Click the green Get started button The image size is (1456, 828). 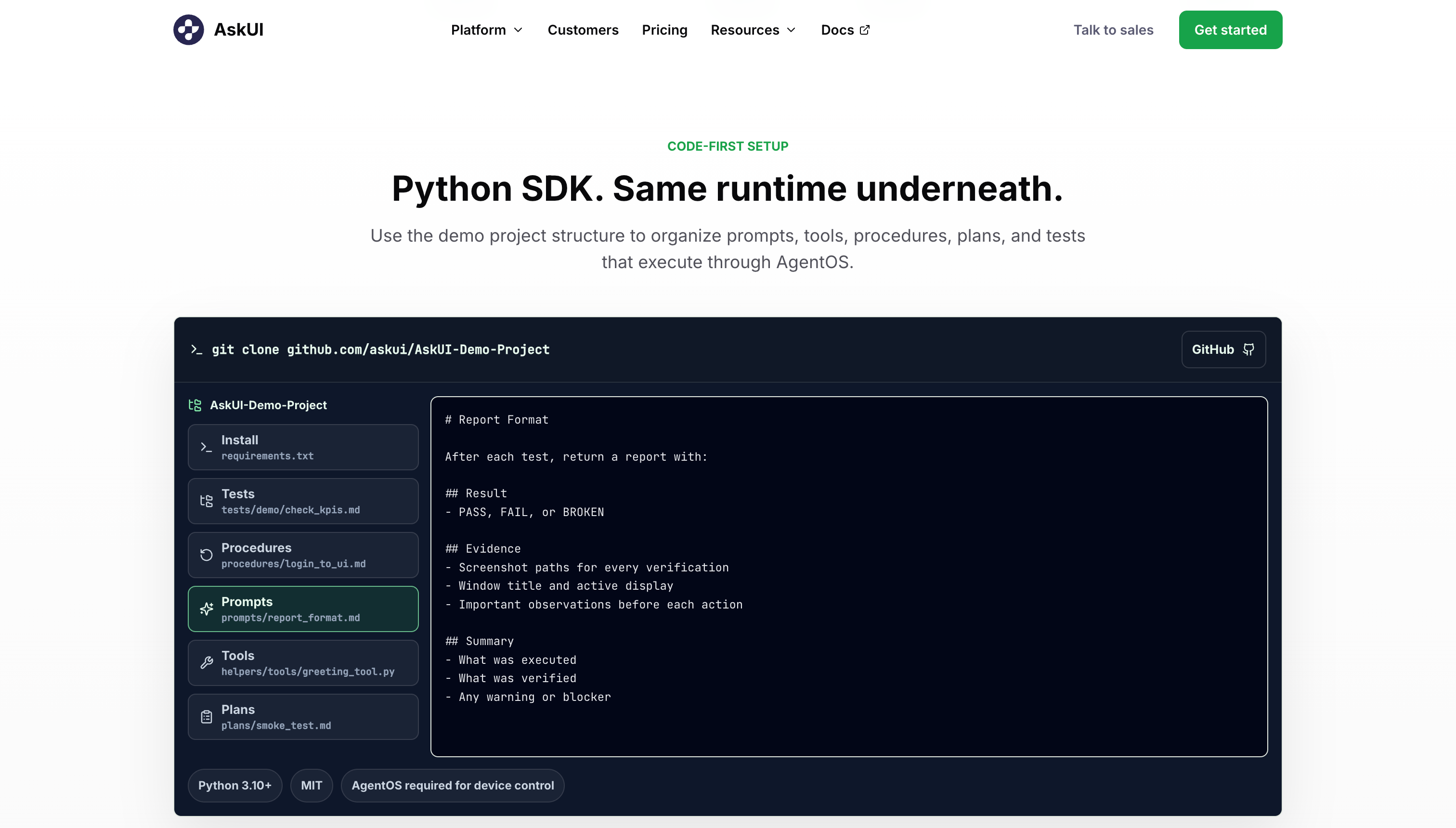coord(1230,29)
